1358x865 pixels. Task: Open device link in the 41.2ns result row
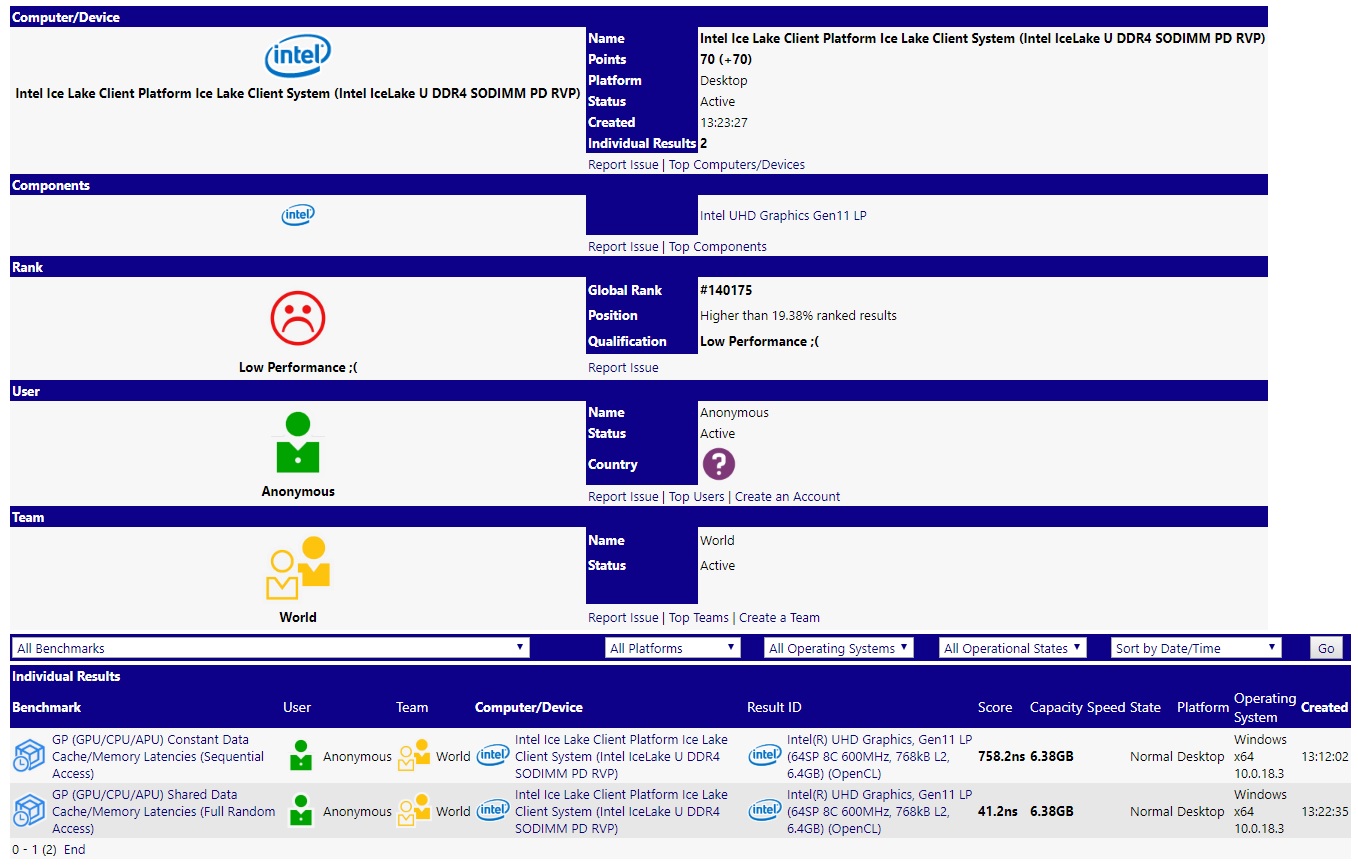(622, 812)
